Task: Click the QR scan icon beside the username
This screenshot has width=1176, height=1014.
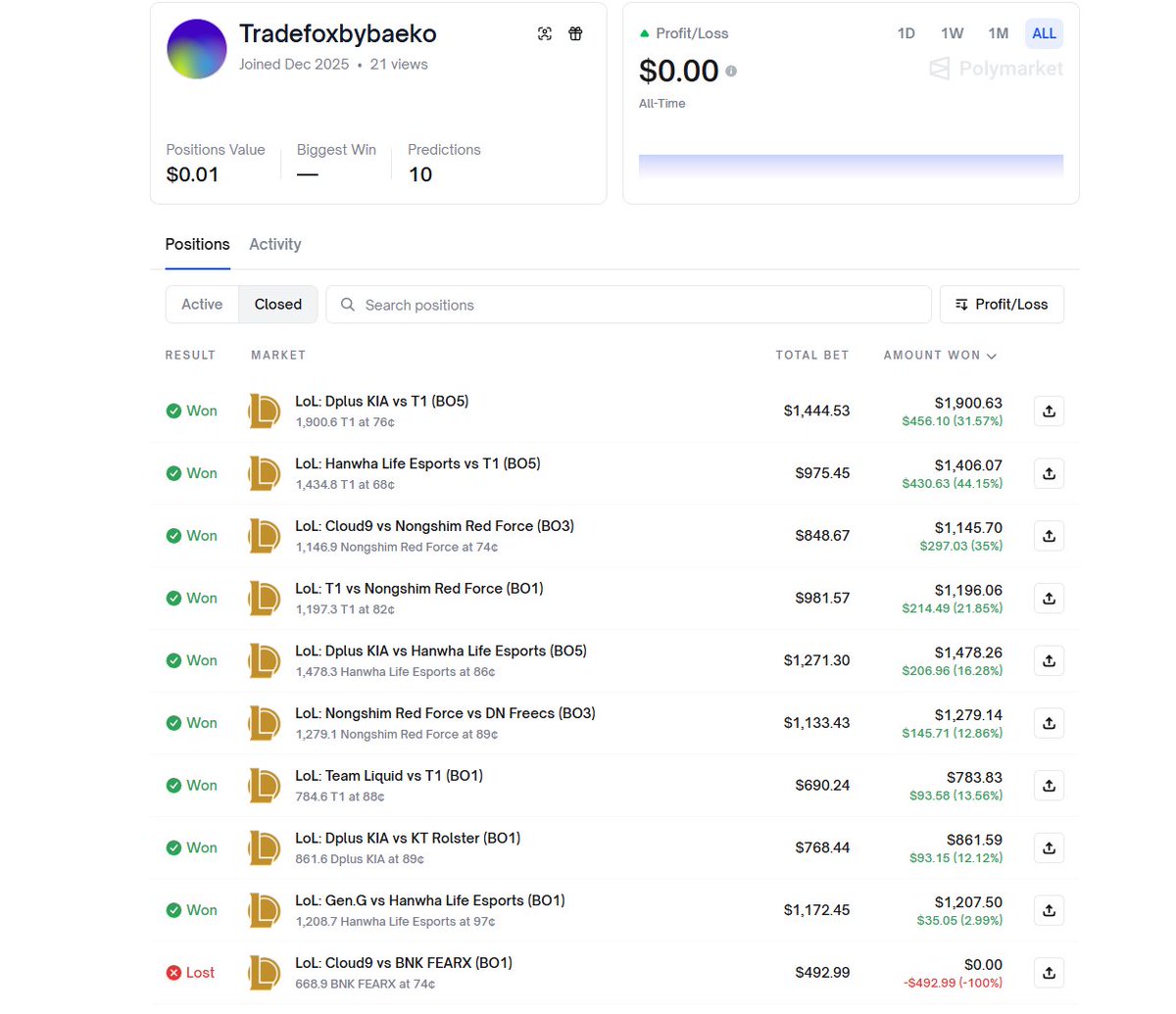Action: pyautogui.click(x=545, y=33)
